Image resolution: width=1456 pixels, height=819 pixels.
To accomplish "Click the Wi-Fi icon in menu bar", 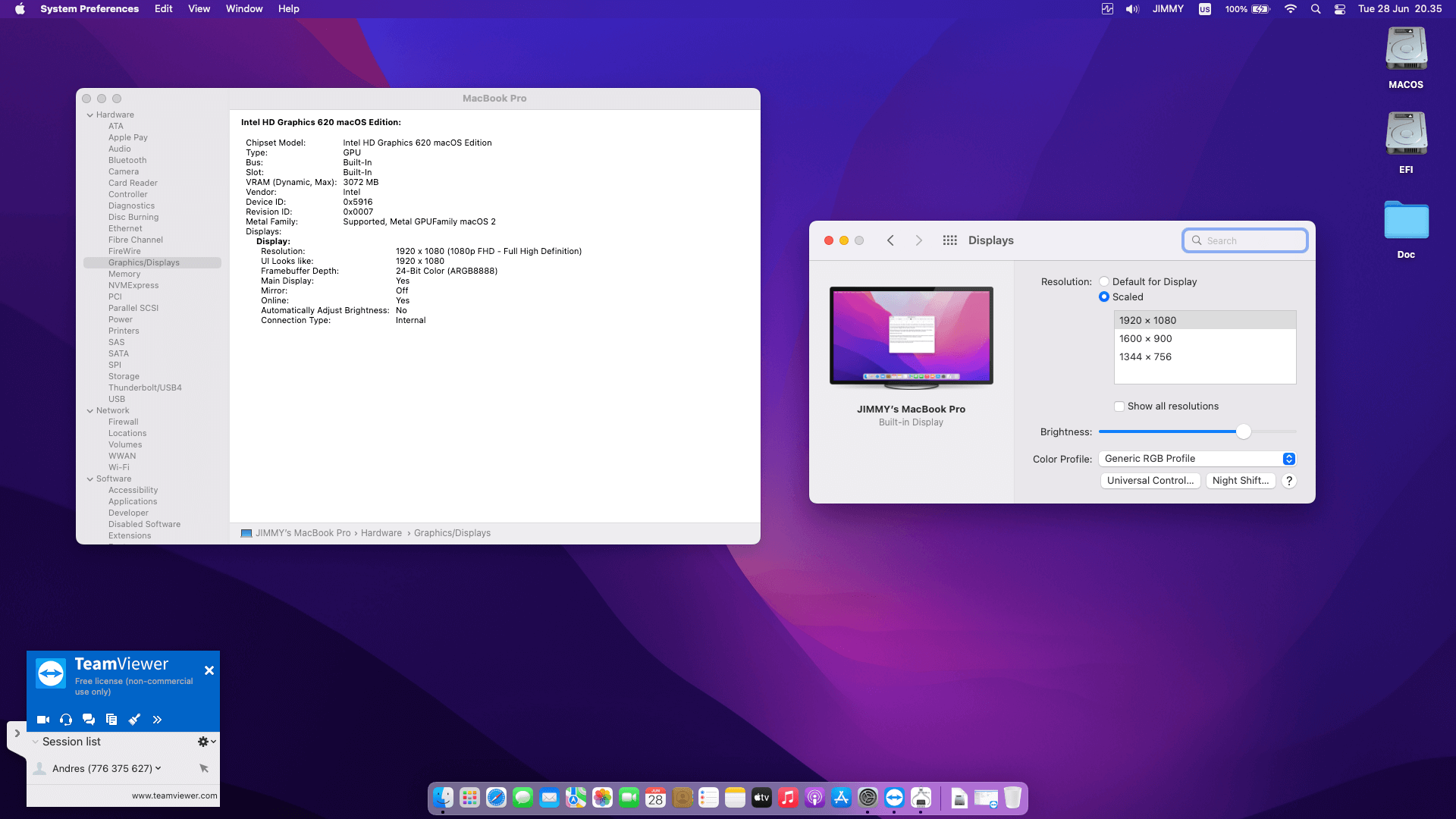I will (x=1290, y=9).
